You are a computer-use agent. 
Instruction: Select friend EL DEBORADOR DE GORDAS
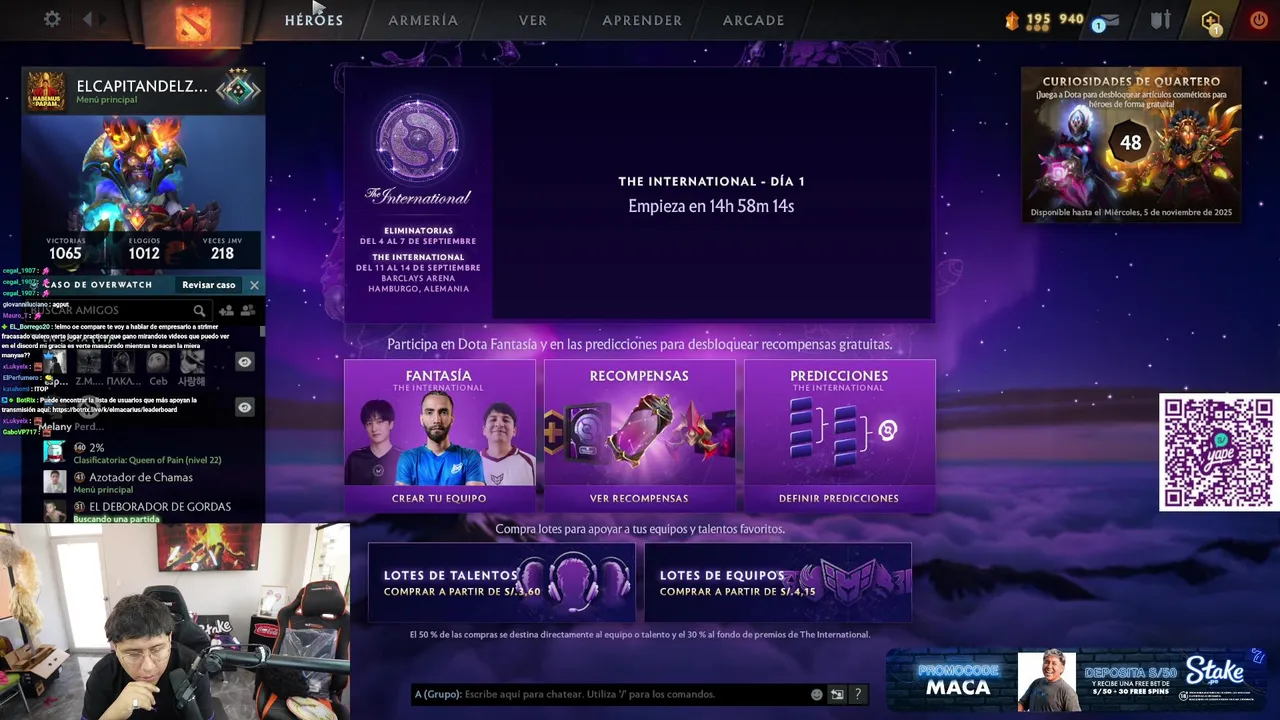click(x=152, y=511)
